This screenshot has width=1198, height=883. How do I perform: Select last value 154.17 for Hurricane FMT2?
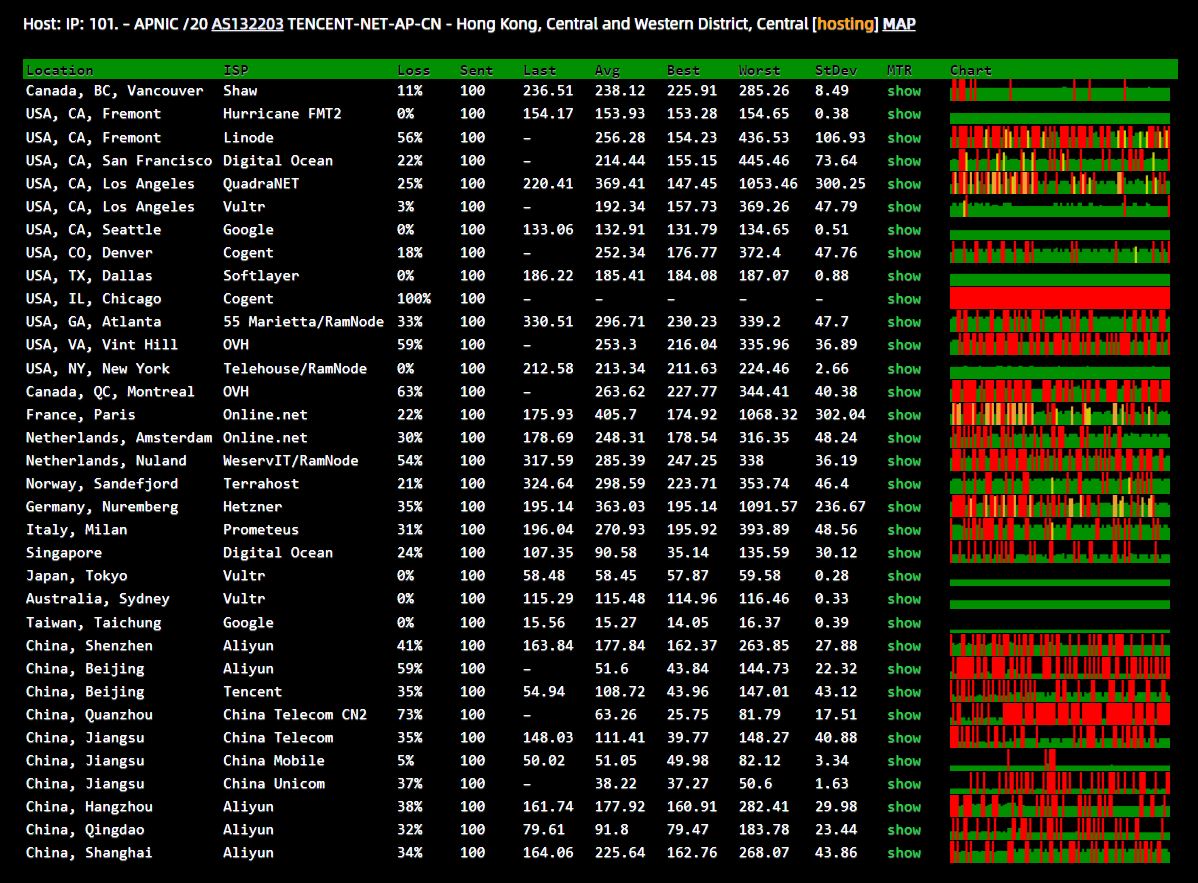click(x=548, y=114)
